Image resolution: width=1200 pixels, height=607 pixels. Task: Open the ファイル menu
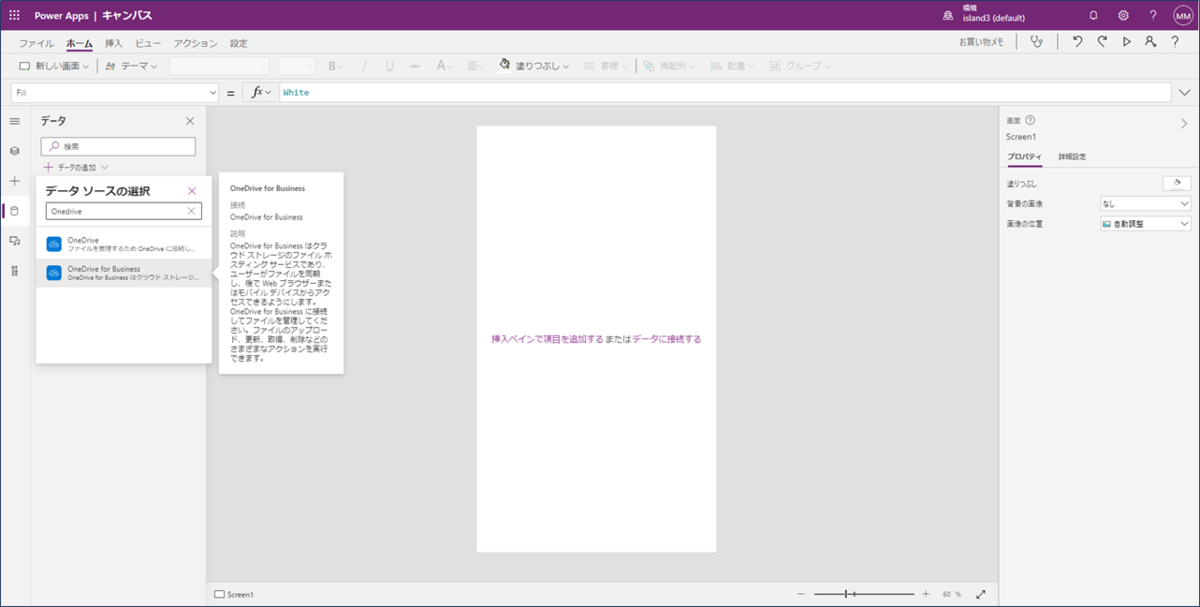pos(36,43)
